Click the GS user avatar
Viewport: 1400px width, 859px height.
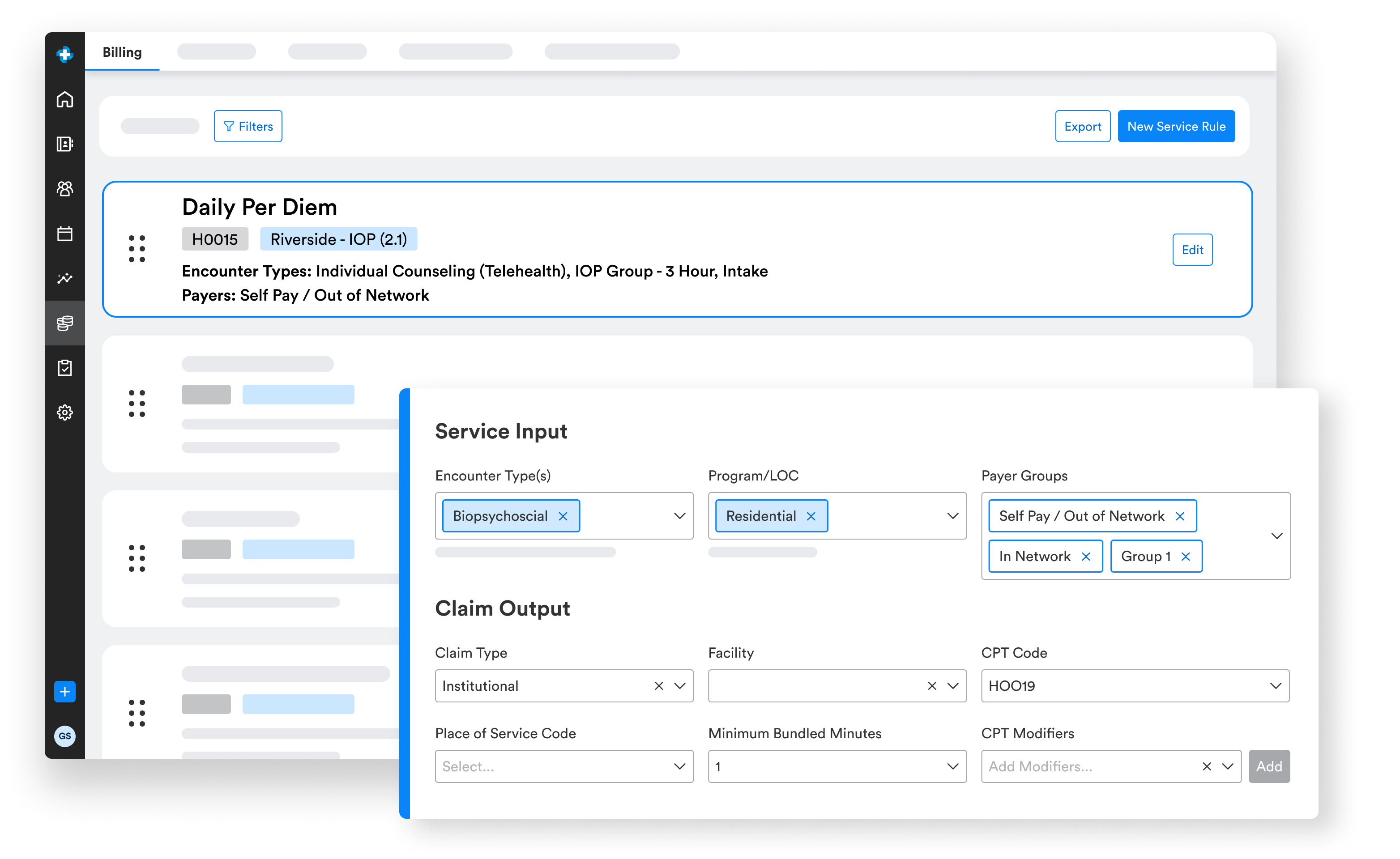tap(65, 736)
